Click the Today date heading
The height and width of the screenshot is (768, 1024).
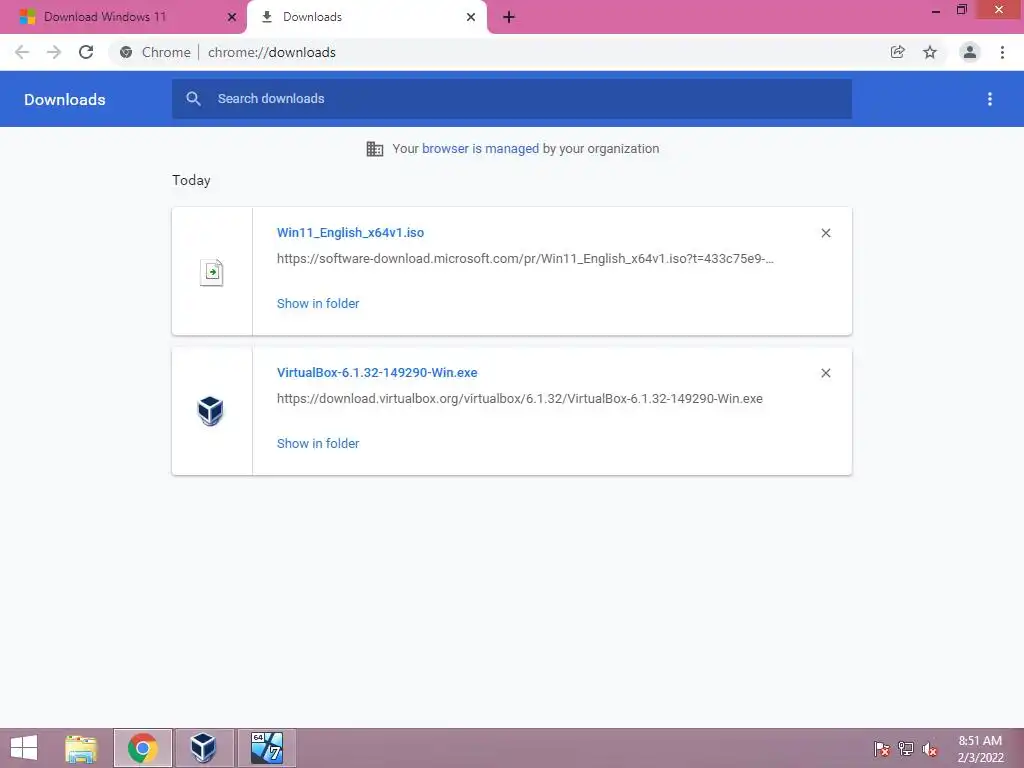pyautogui.click(x=191, y=180)
